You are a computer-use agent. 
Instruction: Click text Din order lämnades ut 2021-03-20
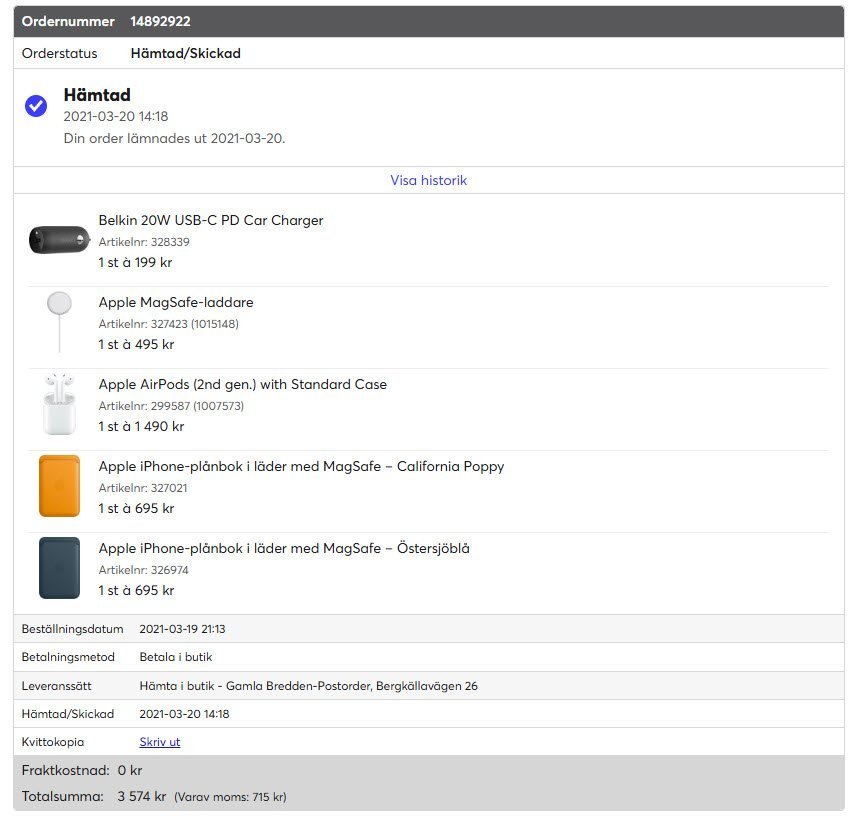click(x=174, y=138)
